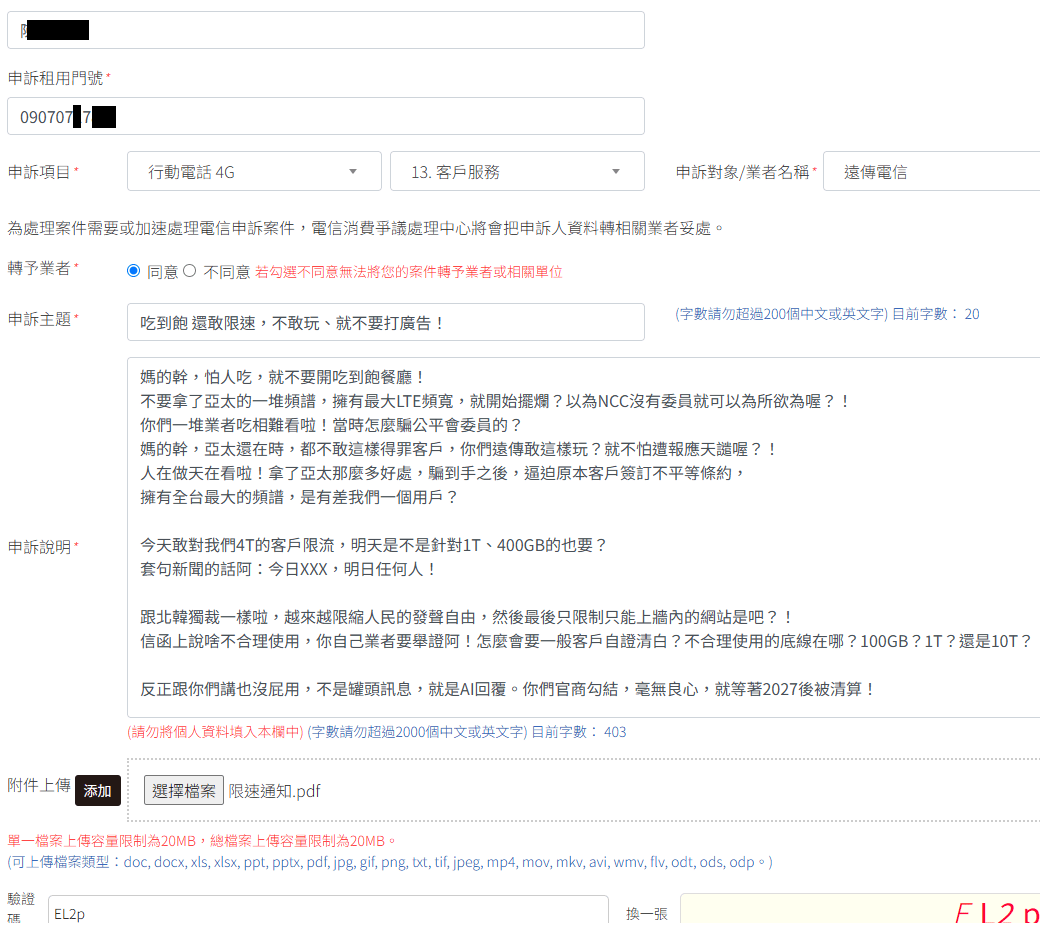
Task: Click the 申訴說明 label
Action: tap(39, 547)
